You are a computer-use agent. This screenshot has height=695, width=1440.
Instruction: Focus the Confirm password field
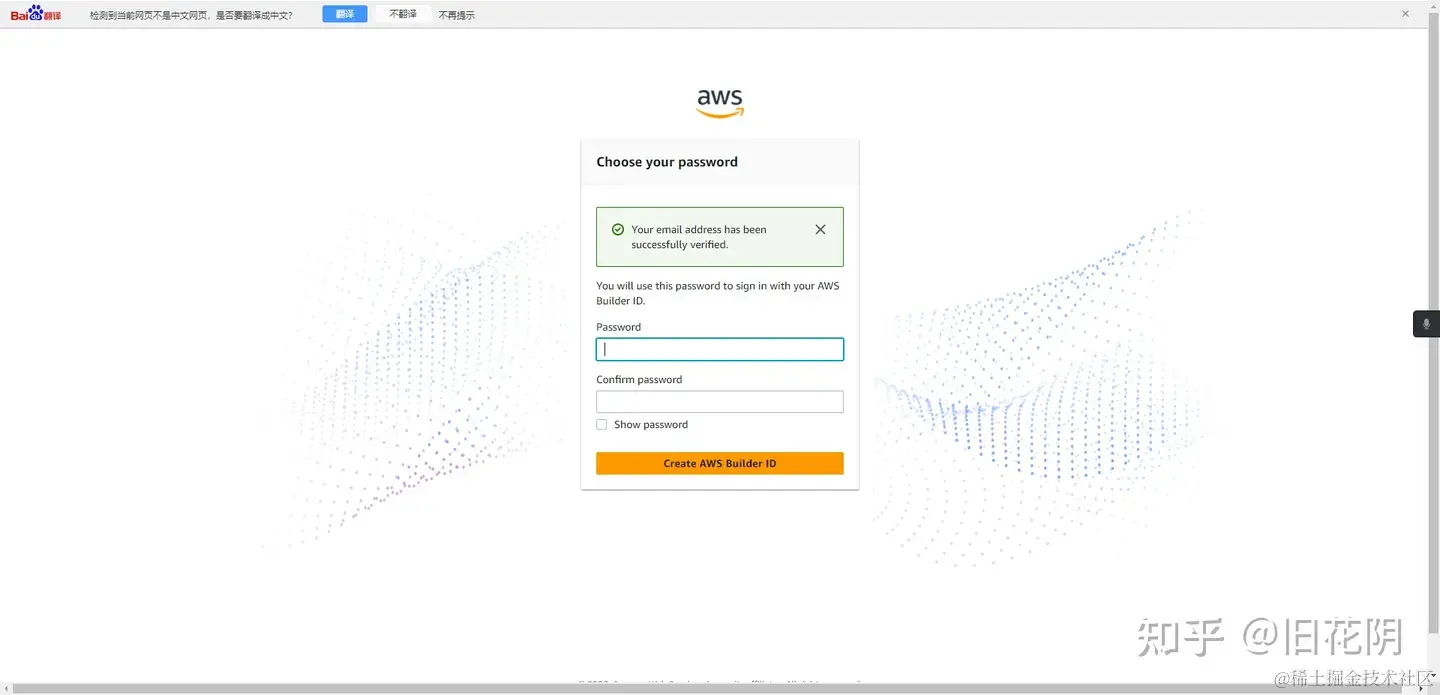720,402
